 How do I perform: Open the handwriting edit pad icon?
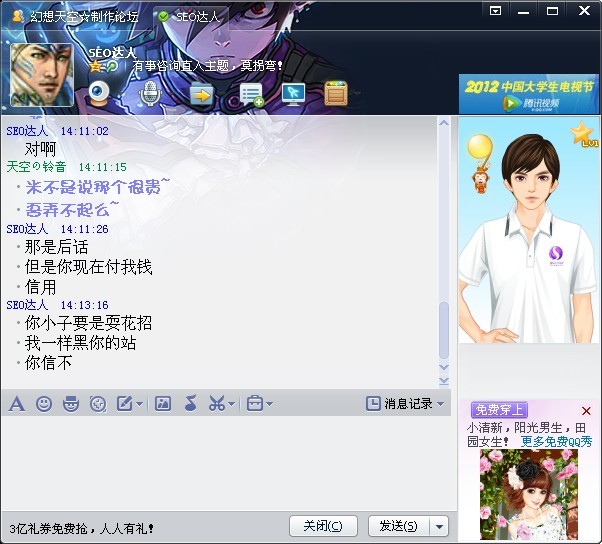[x=125, y=404]
